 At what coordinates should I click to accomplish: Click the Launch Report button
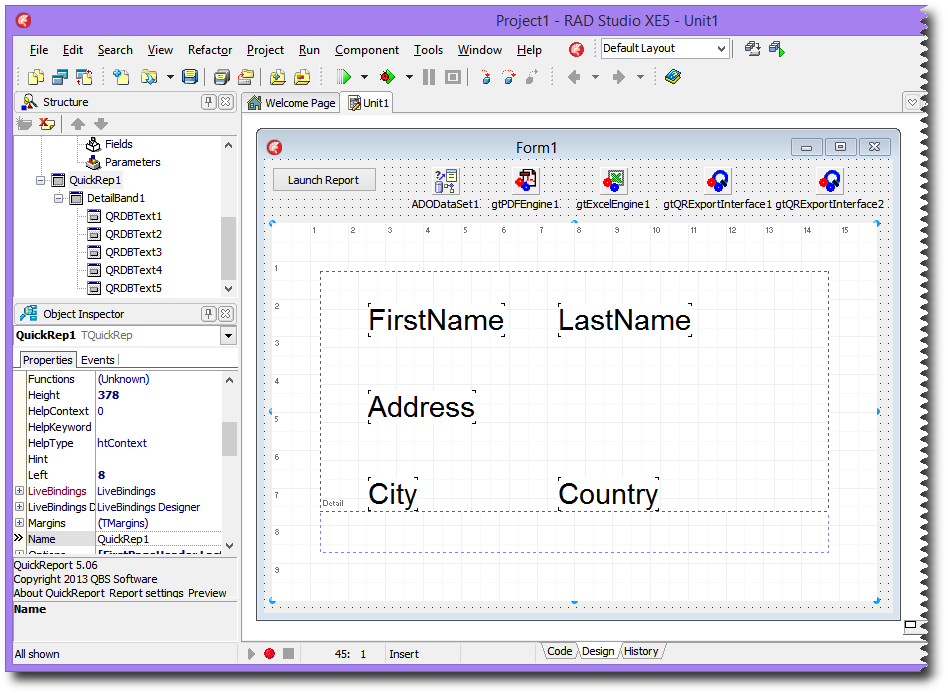tap(323, 180)
